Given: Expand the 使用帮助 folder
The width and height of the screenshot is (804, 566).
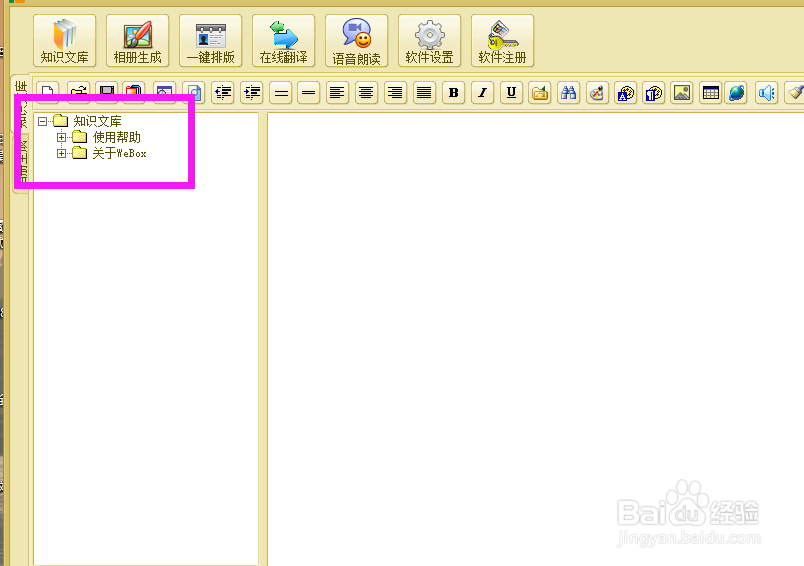Looking at the screenshot, I should coord(62,137).
